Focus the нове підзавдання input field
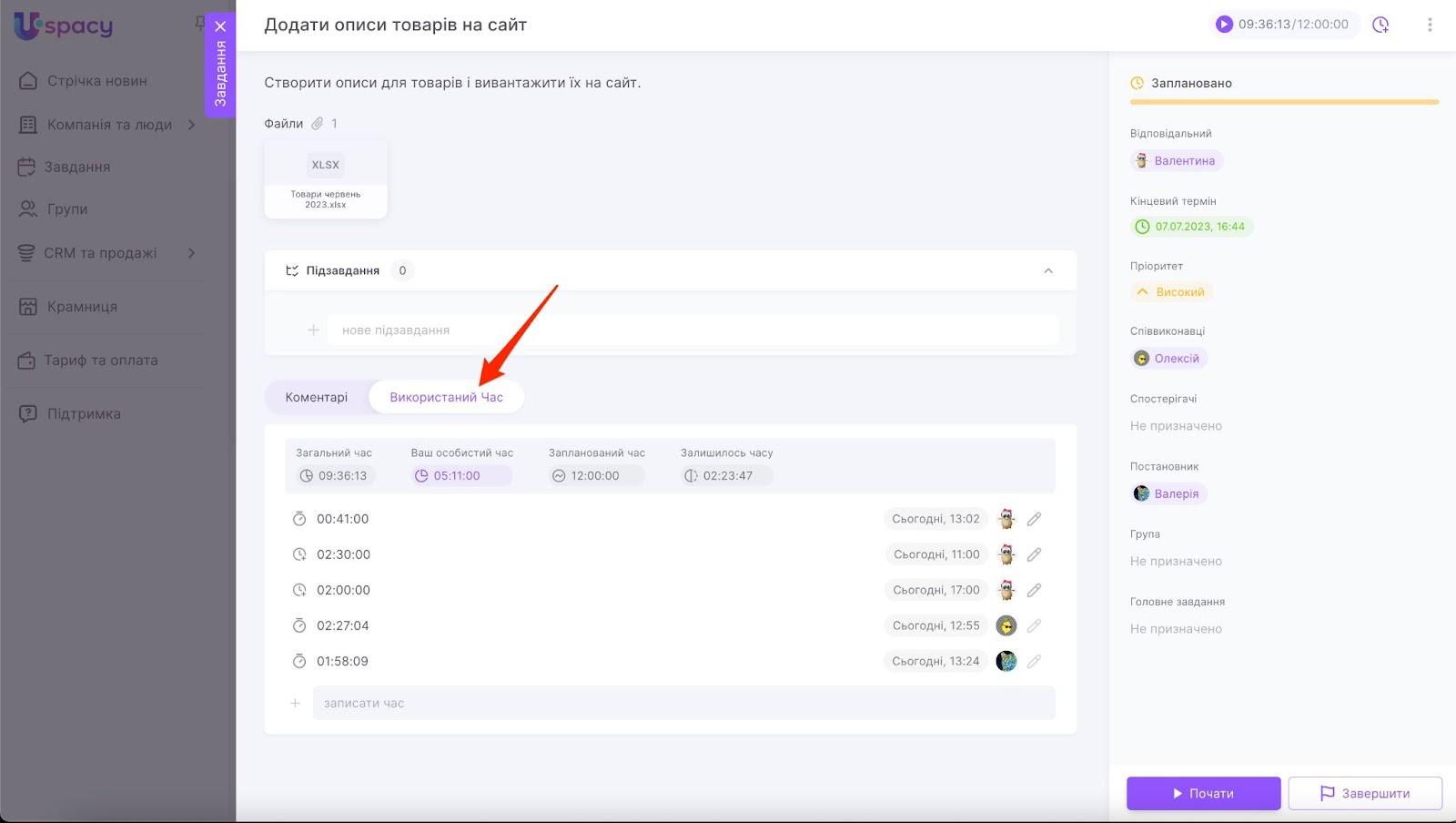 coord(693,330)
